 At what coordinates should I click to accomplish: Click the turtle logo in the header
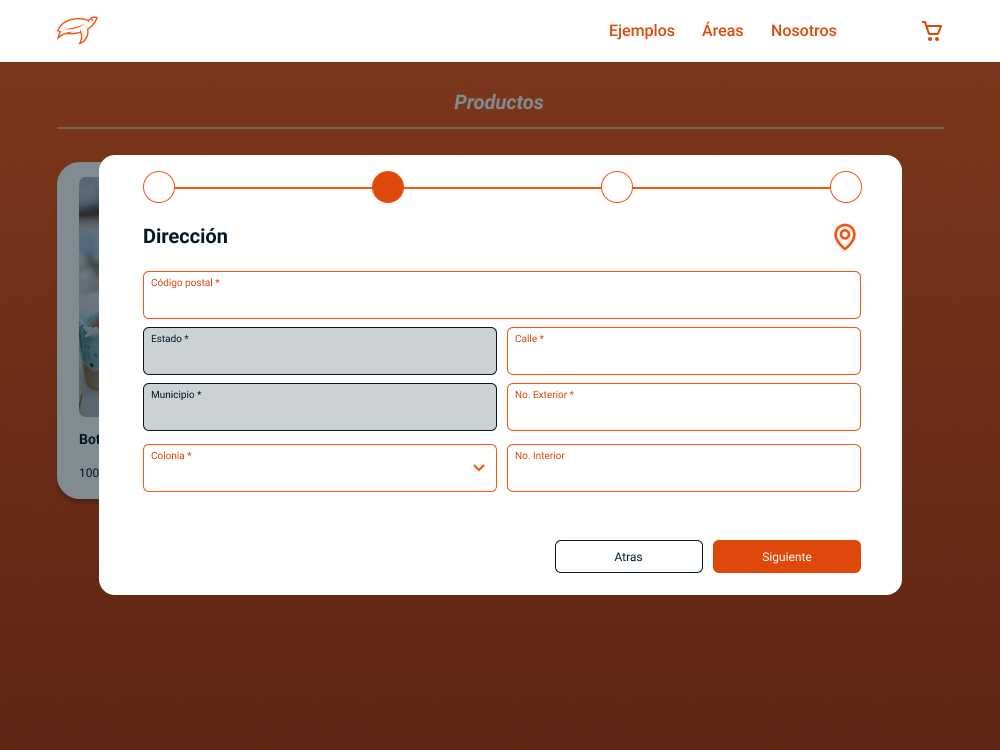point(77,30)
